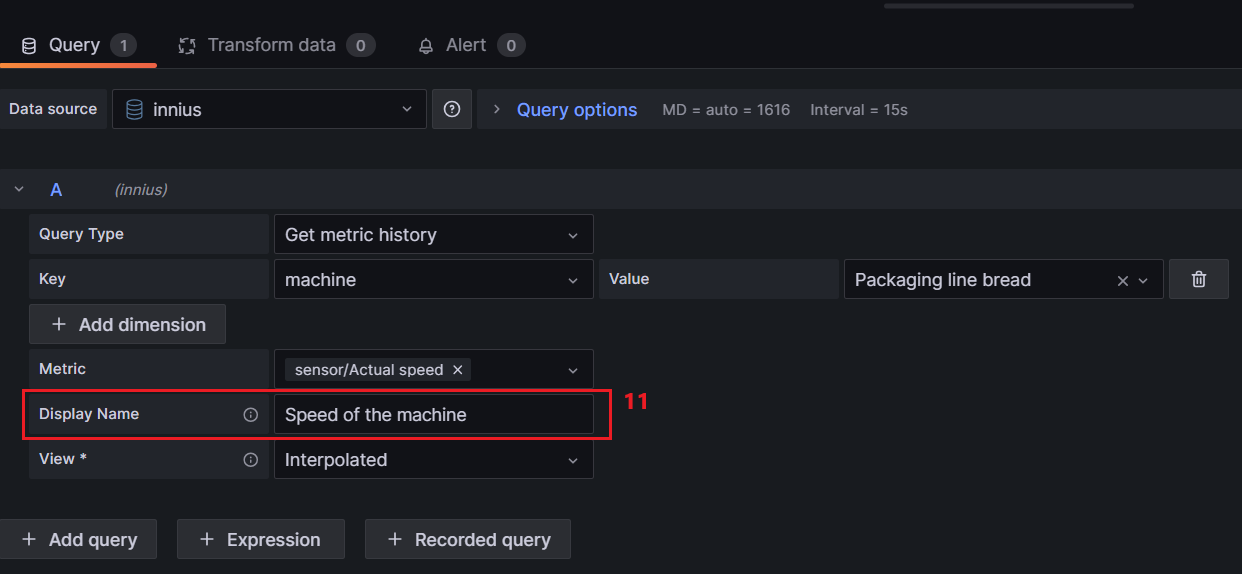Click the View info icon
The image size is (1242, 574).
251,460
